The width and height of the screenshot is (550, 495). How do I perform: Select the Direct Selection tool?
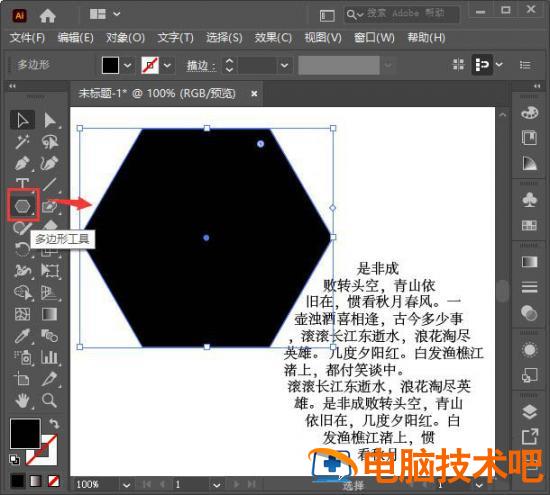49,120
